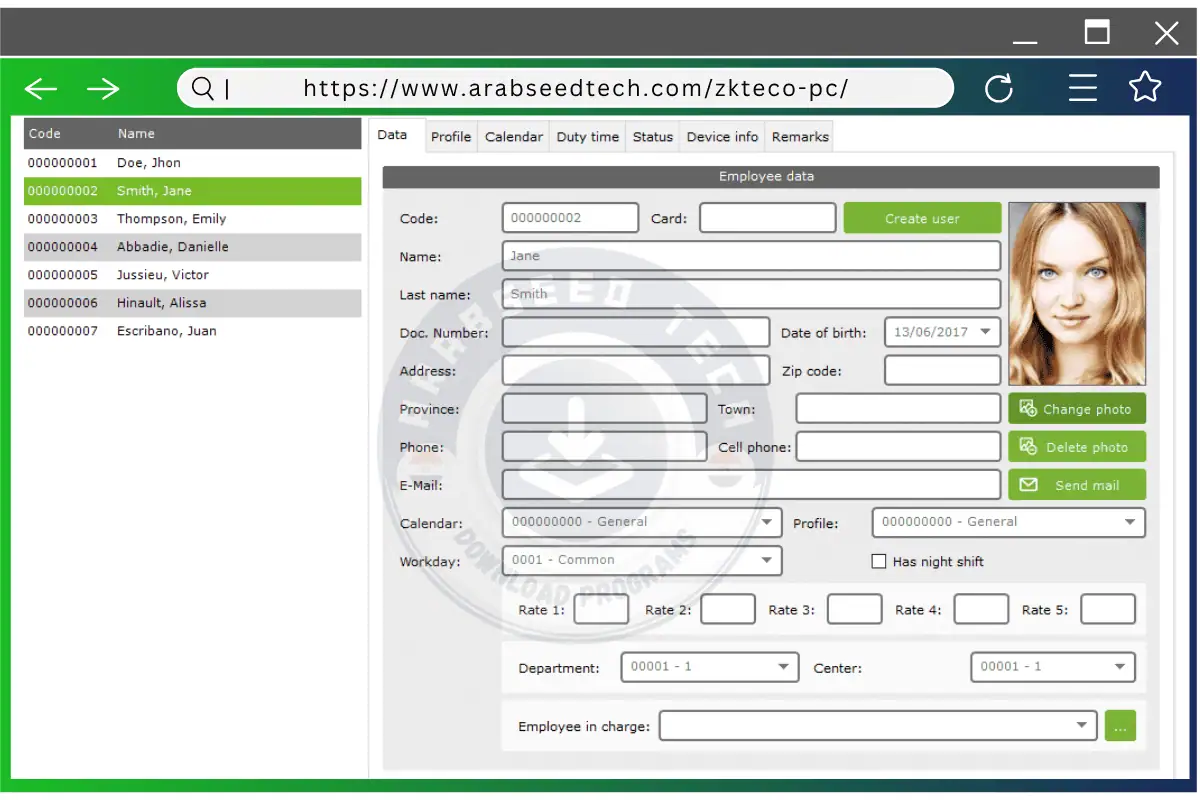Enable the Has night shift checkbox

click(x=879, y=562)
